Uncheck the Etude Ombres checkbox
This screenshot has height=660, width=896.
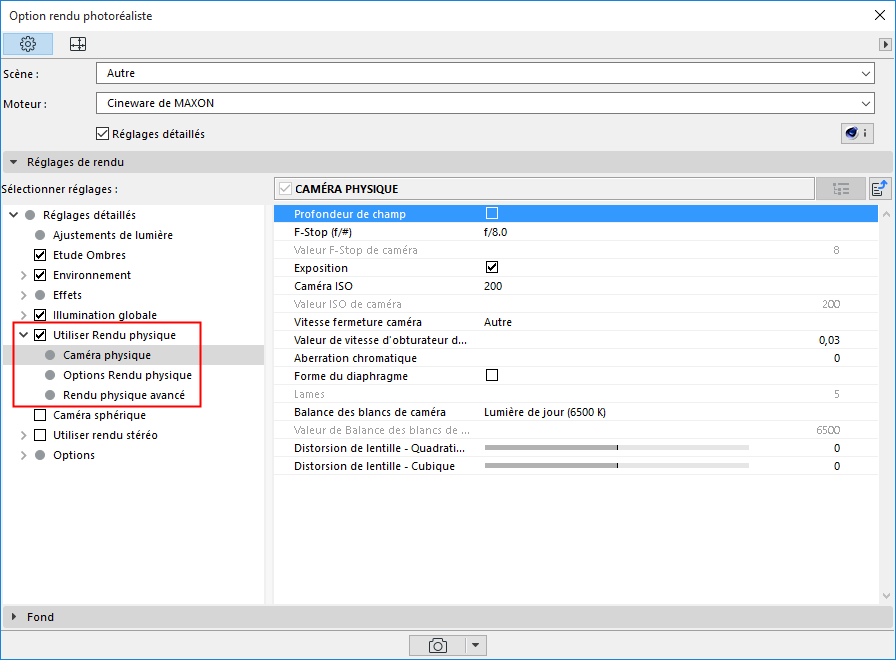(x=40, y=255)
